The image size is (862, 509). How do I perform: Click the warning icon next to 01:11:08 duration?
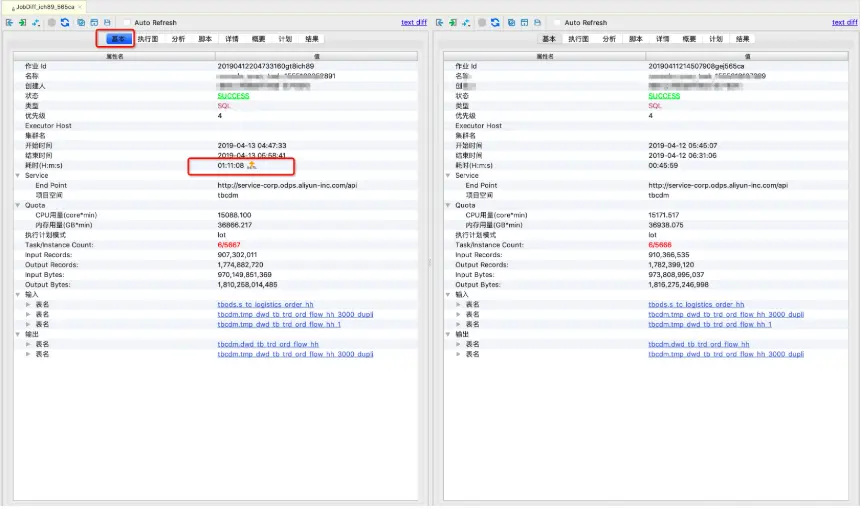[x=252, y=165]
